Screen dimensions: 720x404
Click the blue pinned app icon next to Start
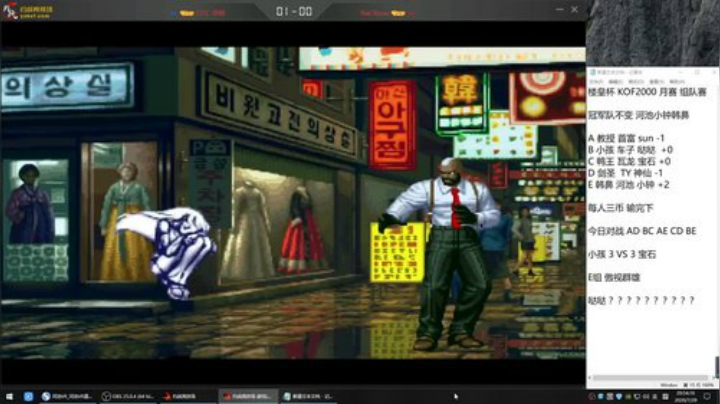pos(28,396)
